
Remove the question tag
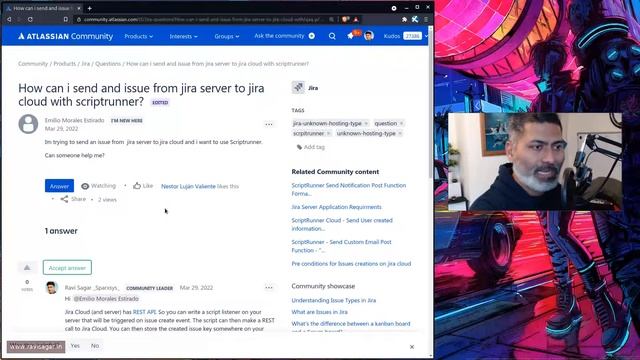tap(401, 123)
